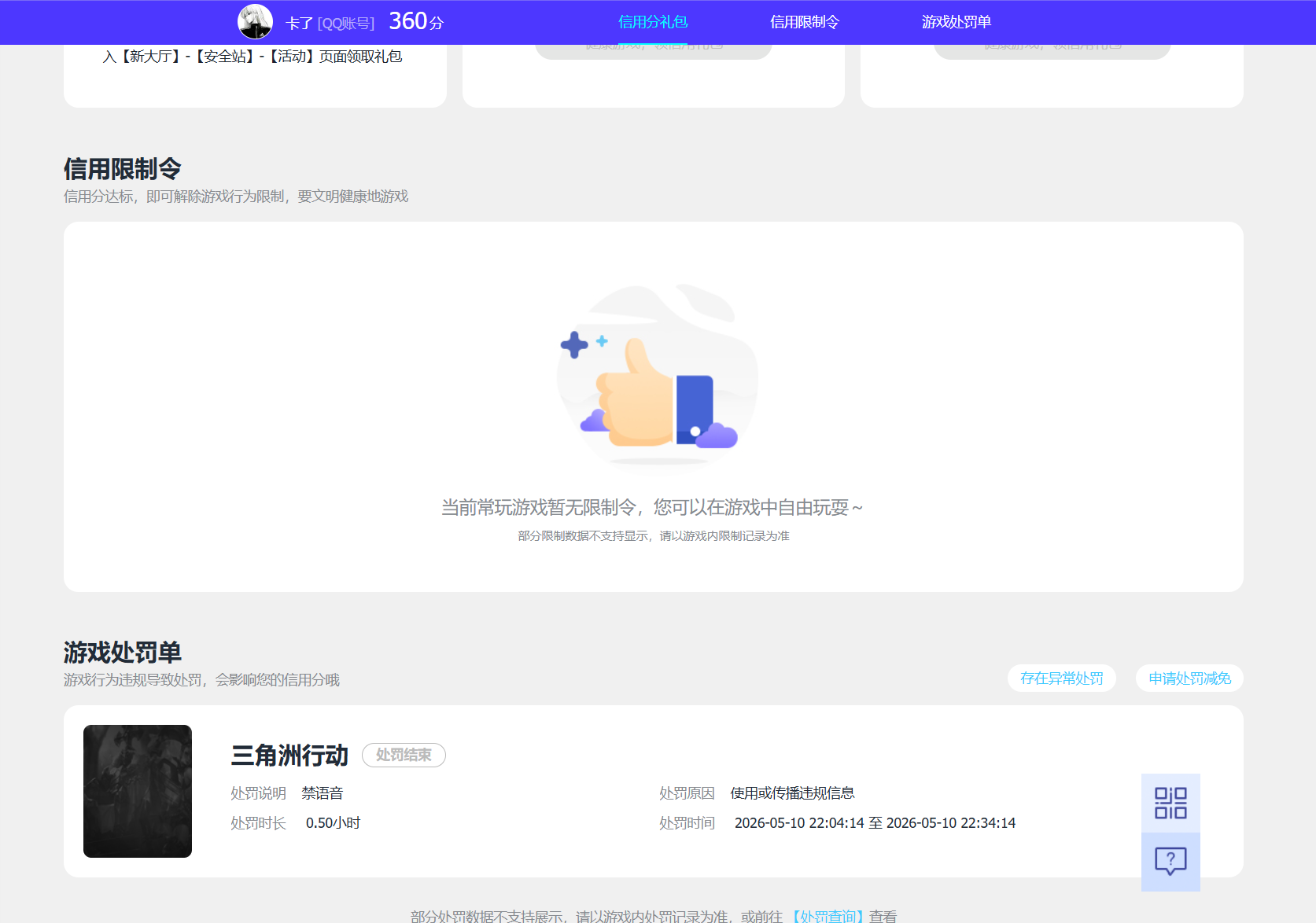Click the 三角洲行动 game title
Viewport: 1316px width, 923px height.
tap(289, 756)
